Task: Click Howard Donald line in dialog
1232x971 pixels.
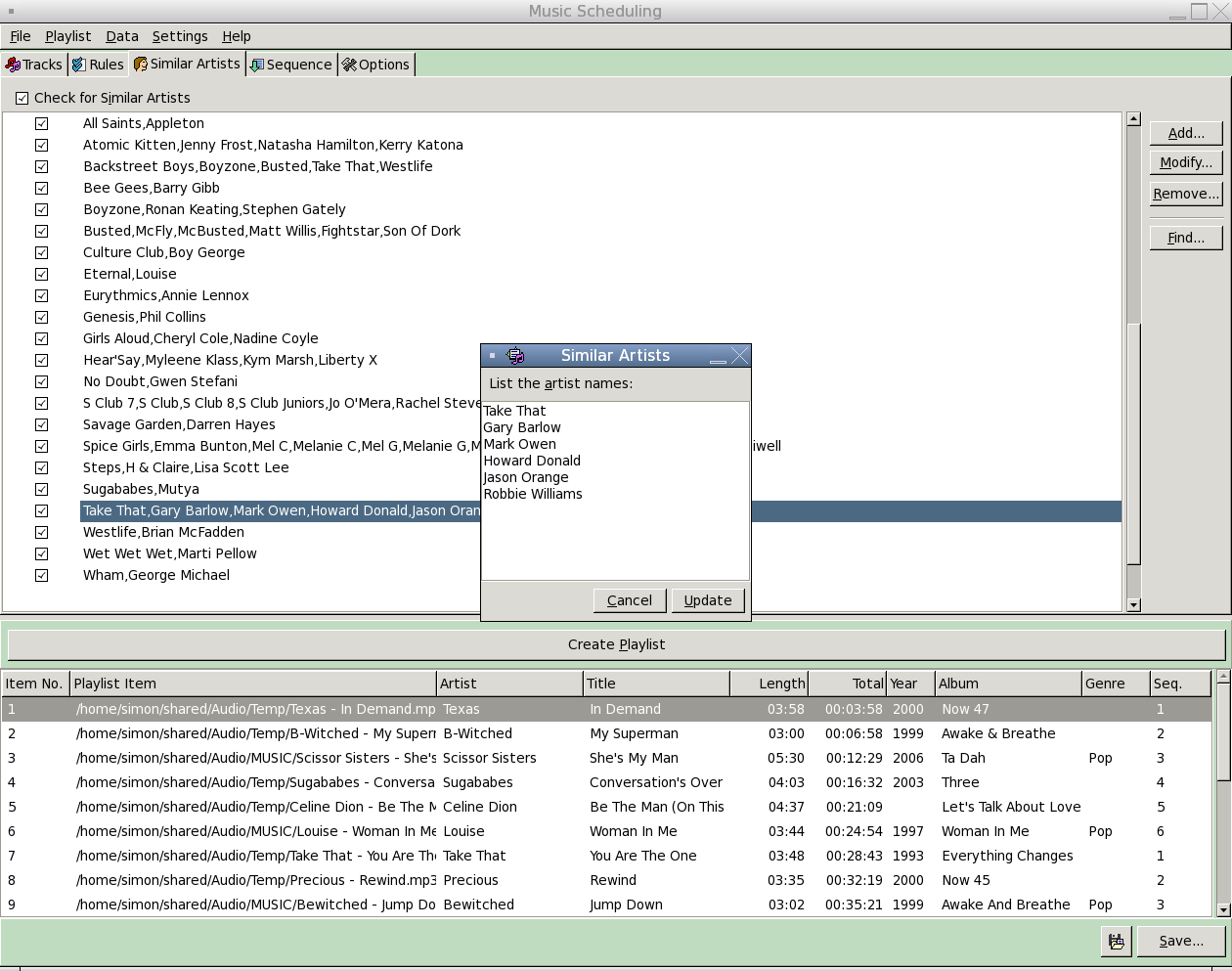Action: tap(532, 461)
